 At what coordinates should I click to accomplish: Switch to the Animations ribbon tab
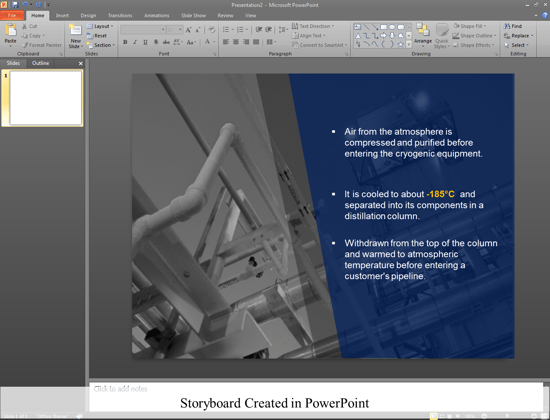156,15
